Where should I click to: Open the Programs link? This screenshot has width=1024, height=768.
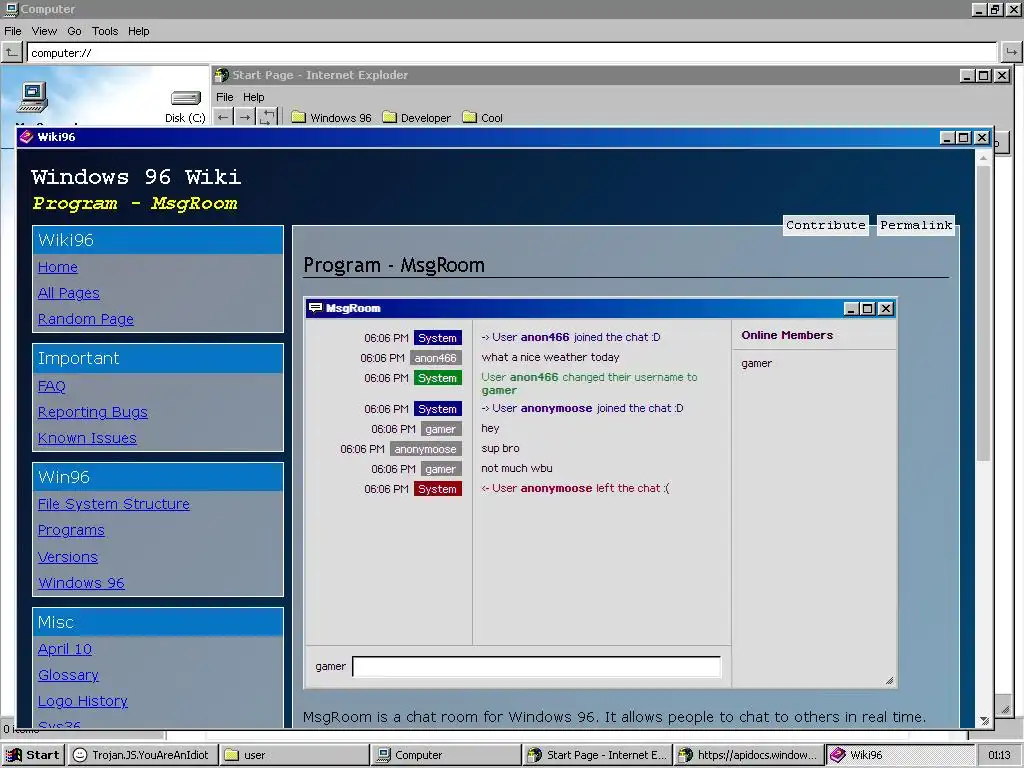click(71, 530)
